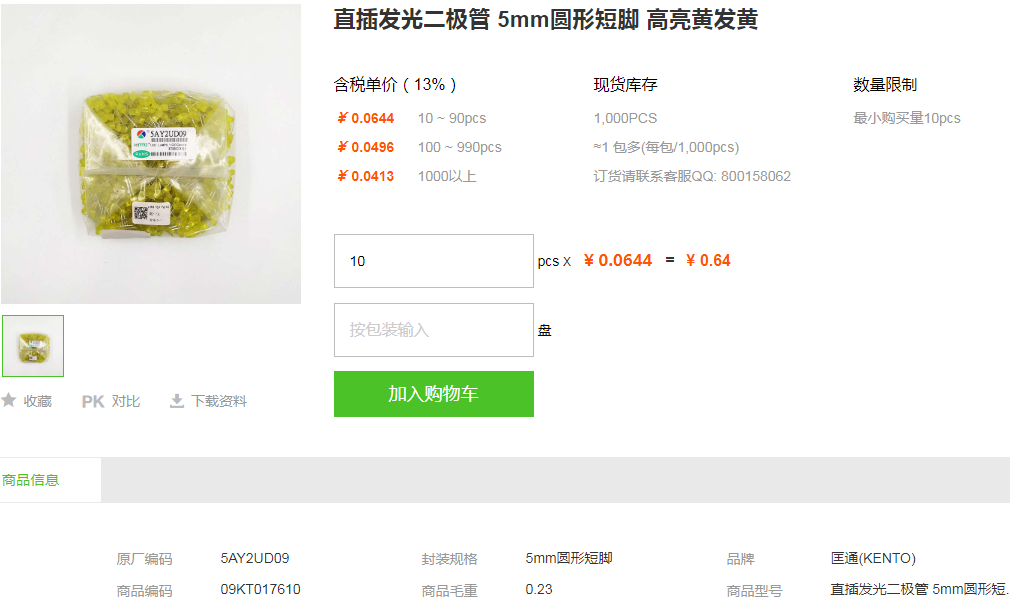The image size is (1010, 604).
Task: Click the 下载资料 download link
Action: [x=219, y=401]
